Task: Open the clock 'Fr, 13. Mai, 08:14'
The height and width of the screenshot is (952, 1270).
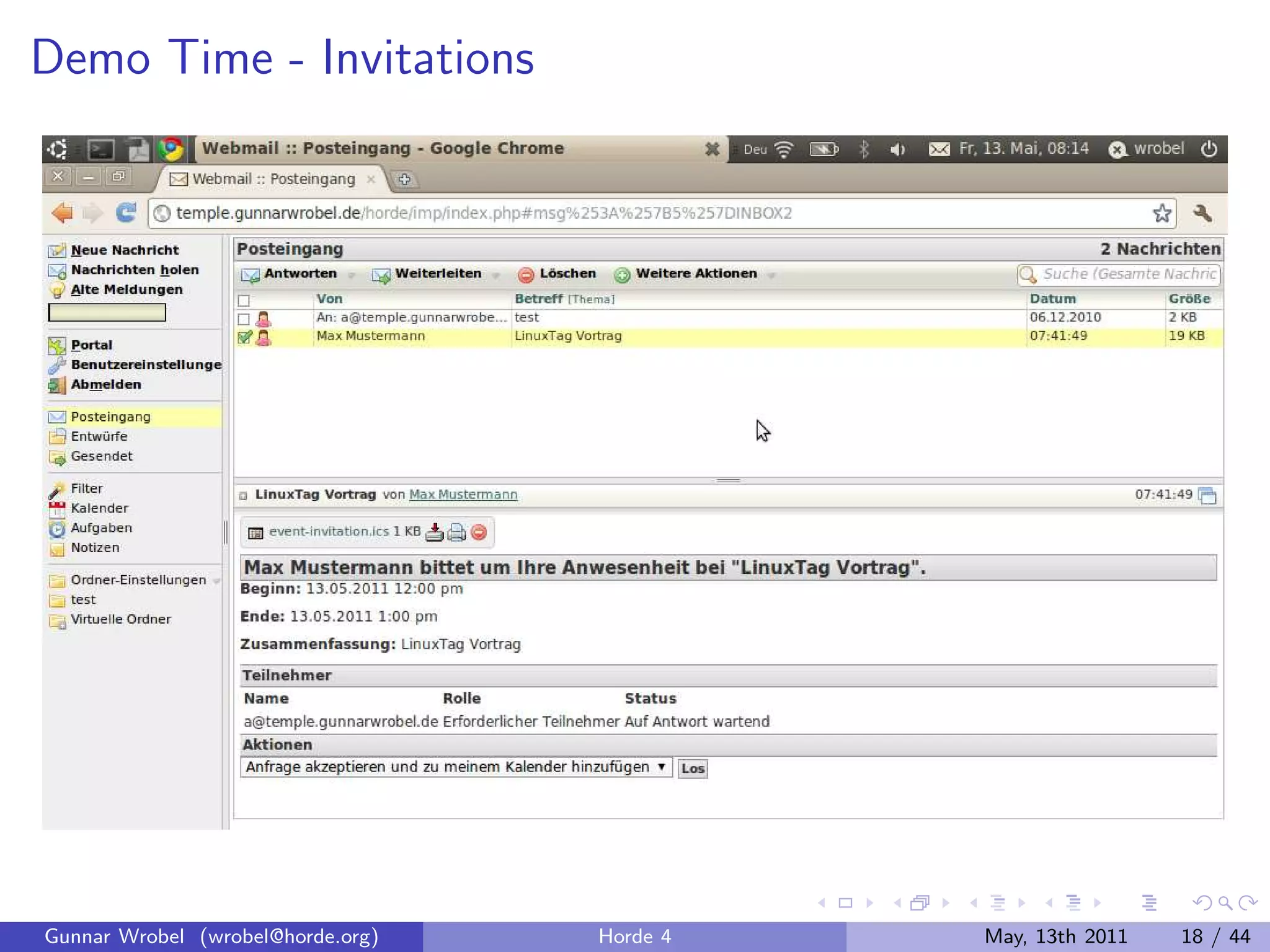Action: coord(1024,149)
